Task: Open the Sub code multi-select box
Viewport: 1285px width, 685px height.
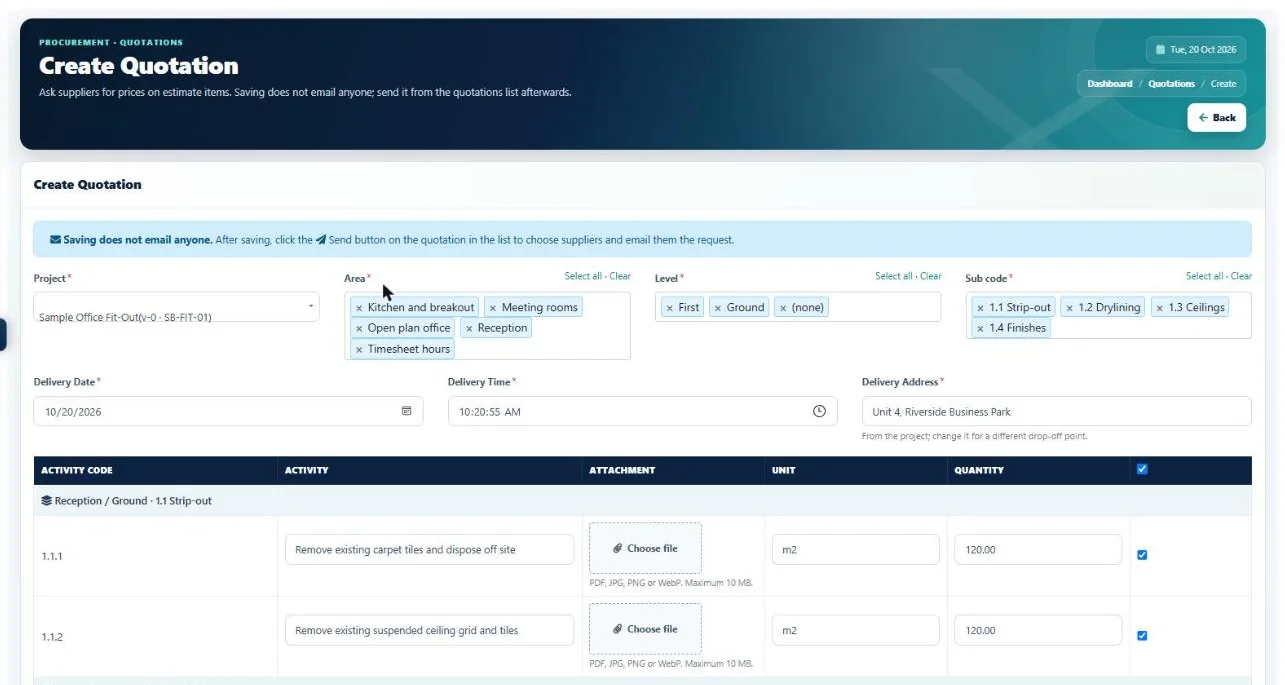Action: coord(1108,316)
